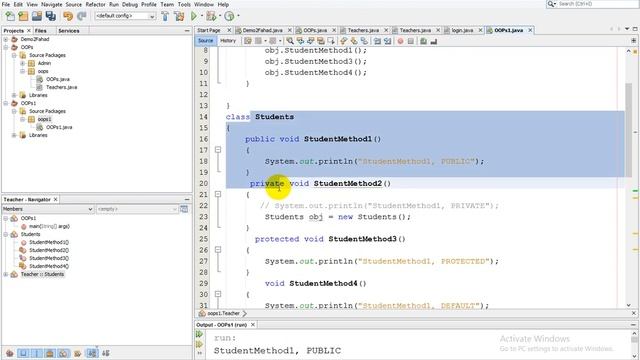Collapse code fold at line 17
Screen dimensions: 640x360
coord(218,150)
